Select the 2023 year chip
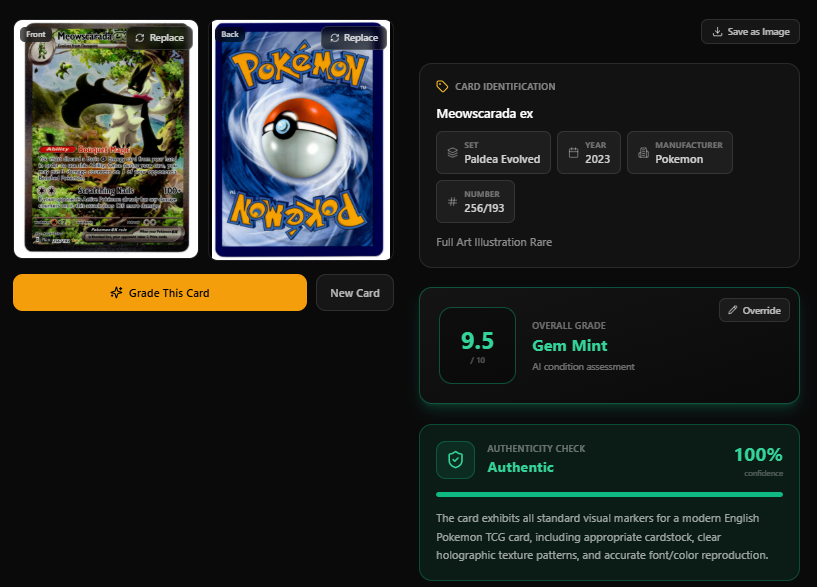This screenshot has height=587, width=817. 589,153
